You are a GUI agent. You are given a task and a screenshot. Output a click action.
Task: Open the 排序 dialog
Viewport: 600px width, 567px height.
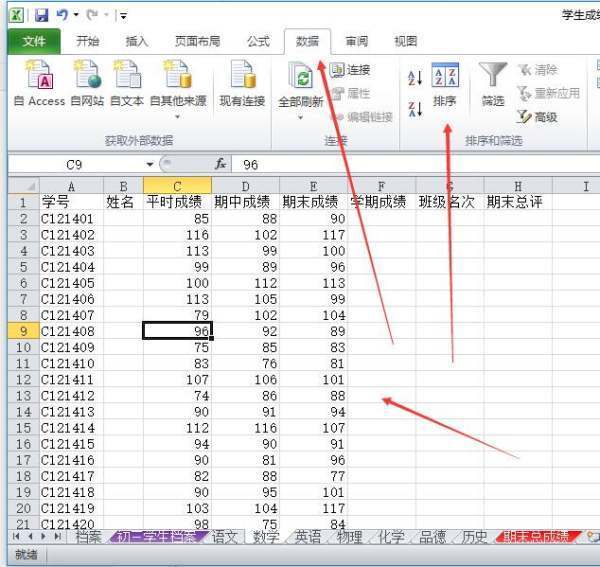[445, 85]
